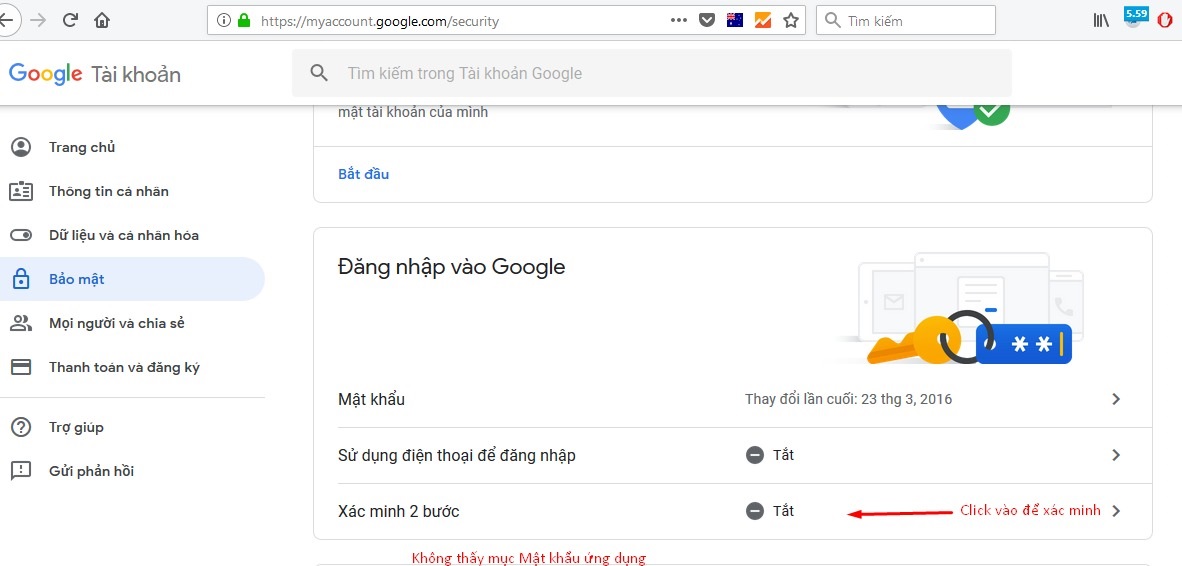This screenshot has height=566, width=1182.
Task: Show site information icon in address bar
Action: (223, 21)
